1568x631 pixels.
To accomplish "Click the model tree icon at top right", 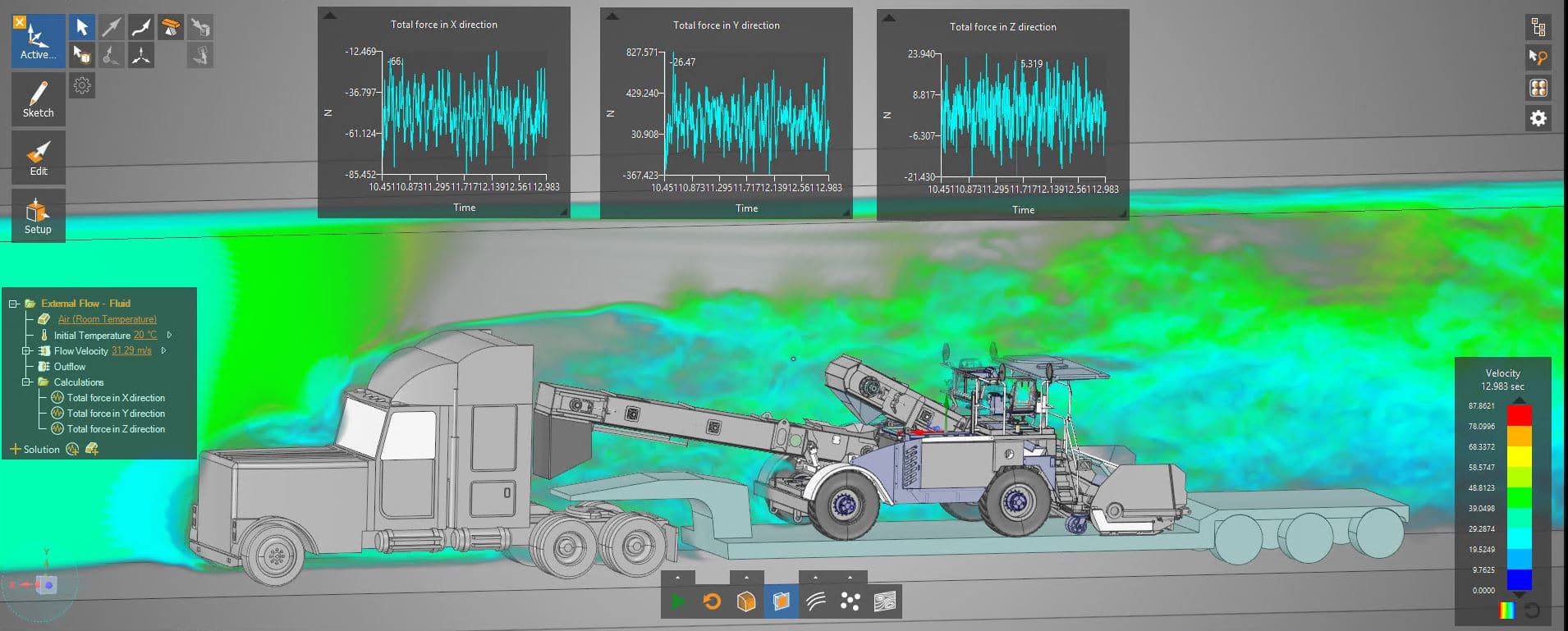I will click(1538, 28).
